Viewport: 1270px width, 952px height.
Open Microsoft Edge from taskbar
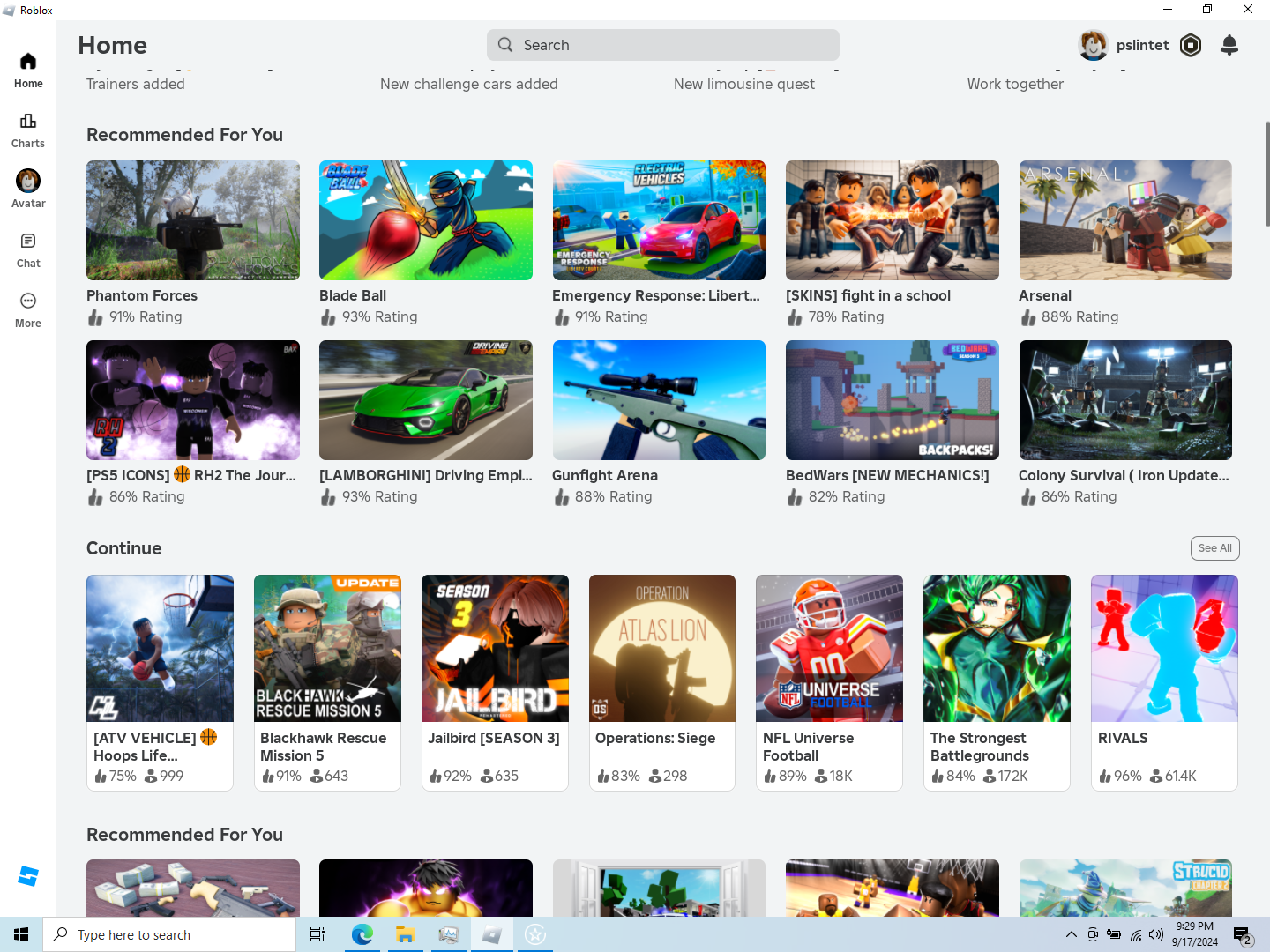[x=362, y=934]
